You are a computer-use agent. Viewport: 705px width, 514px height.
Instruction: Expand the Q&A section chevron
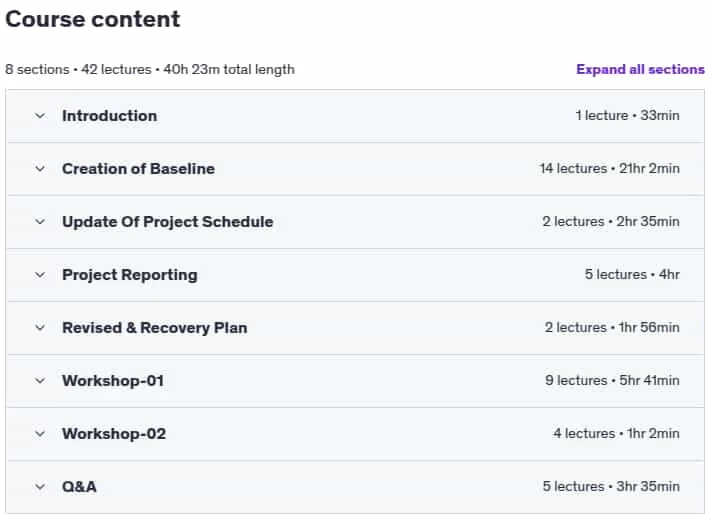pyautogui.click(x=40, y=487)
